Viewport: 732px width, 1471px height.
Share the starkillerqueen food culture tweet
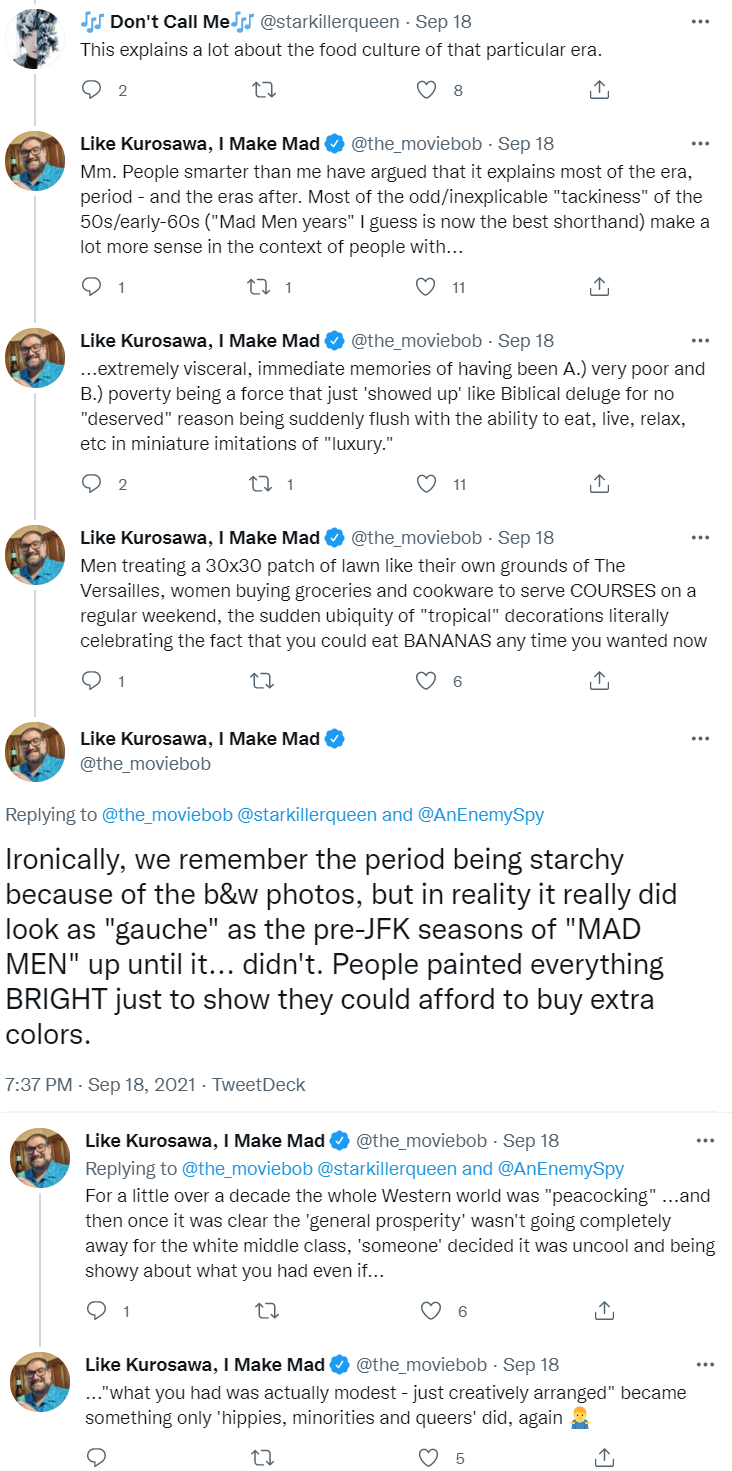click(599, 90)
